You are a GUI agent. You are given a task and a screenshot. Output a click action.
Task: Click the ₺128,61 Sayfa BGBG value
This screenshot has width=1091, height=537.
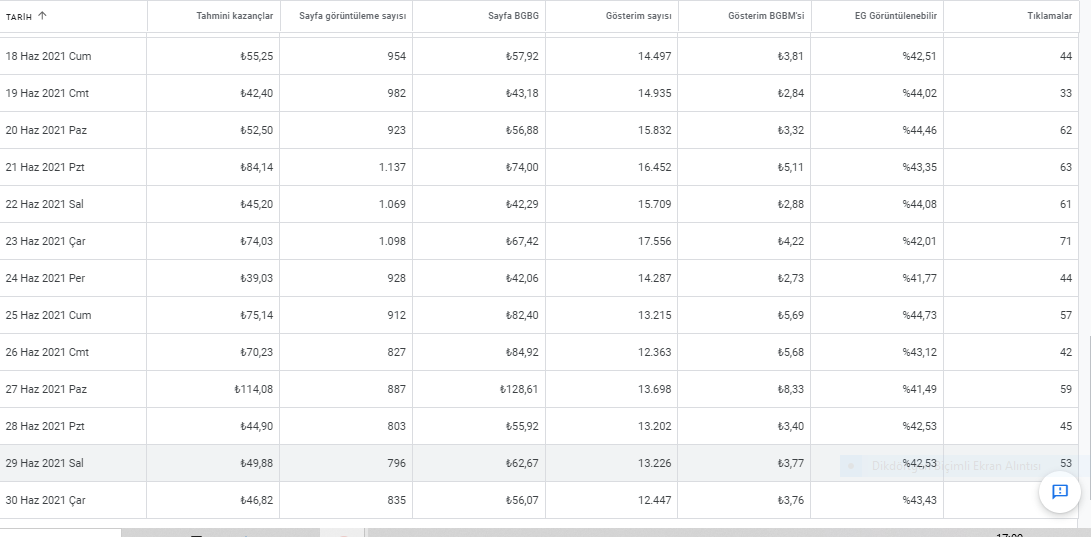519,389
